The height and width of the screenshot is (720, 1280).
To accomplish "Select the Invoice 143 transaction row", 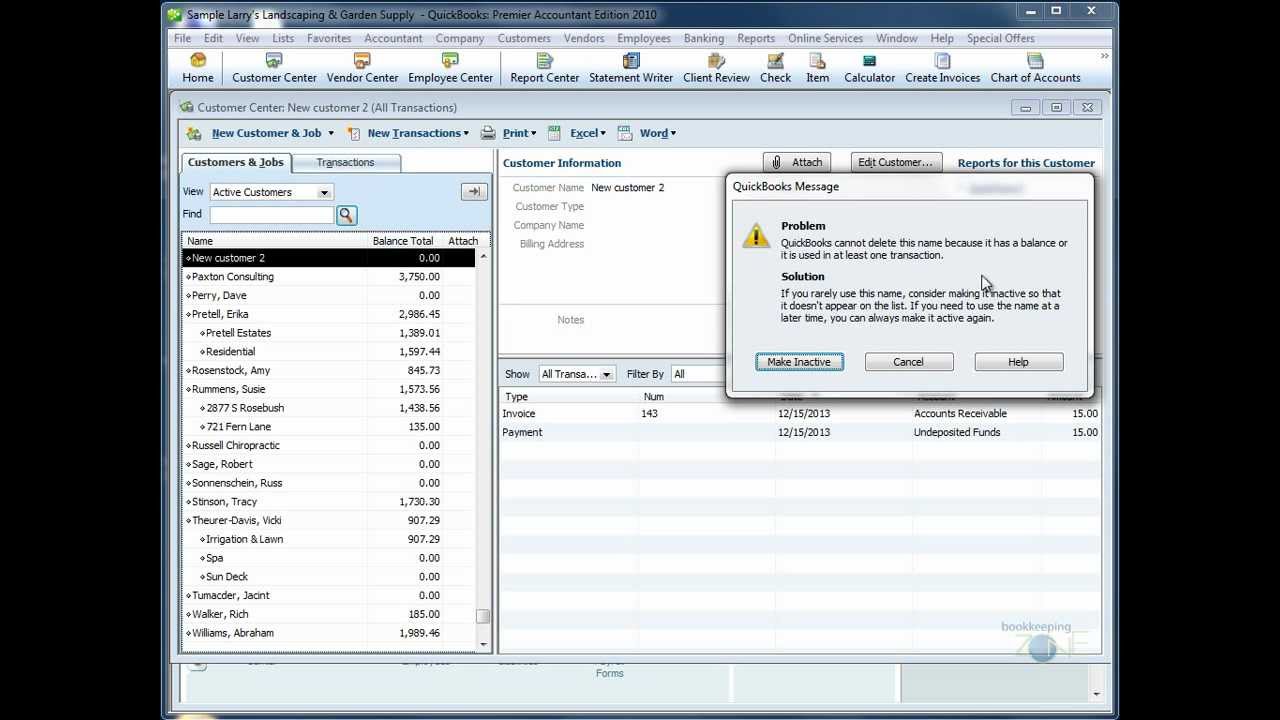I will [x=800, y=414].
